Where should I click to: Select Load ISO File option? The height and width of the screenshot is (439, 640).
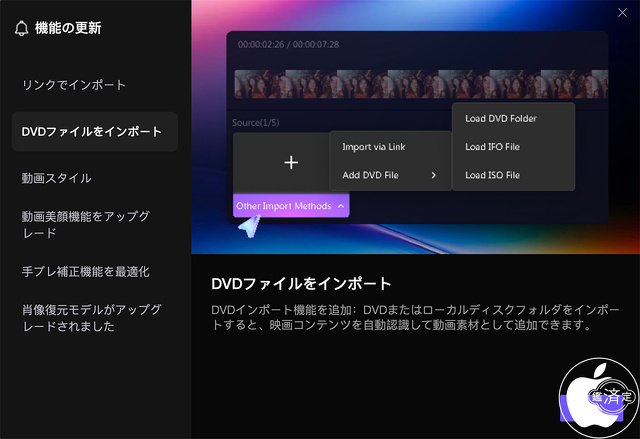point(492,175)
